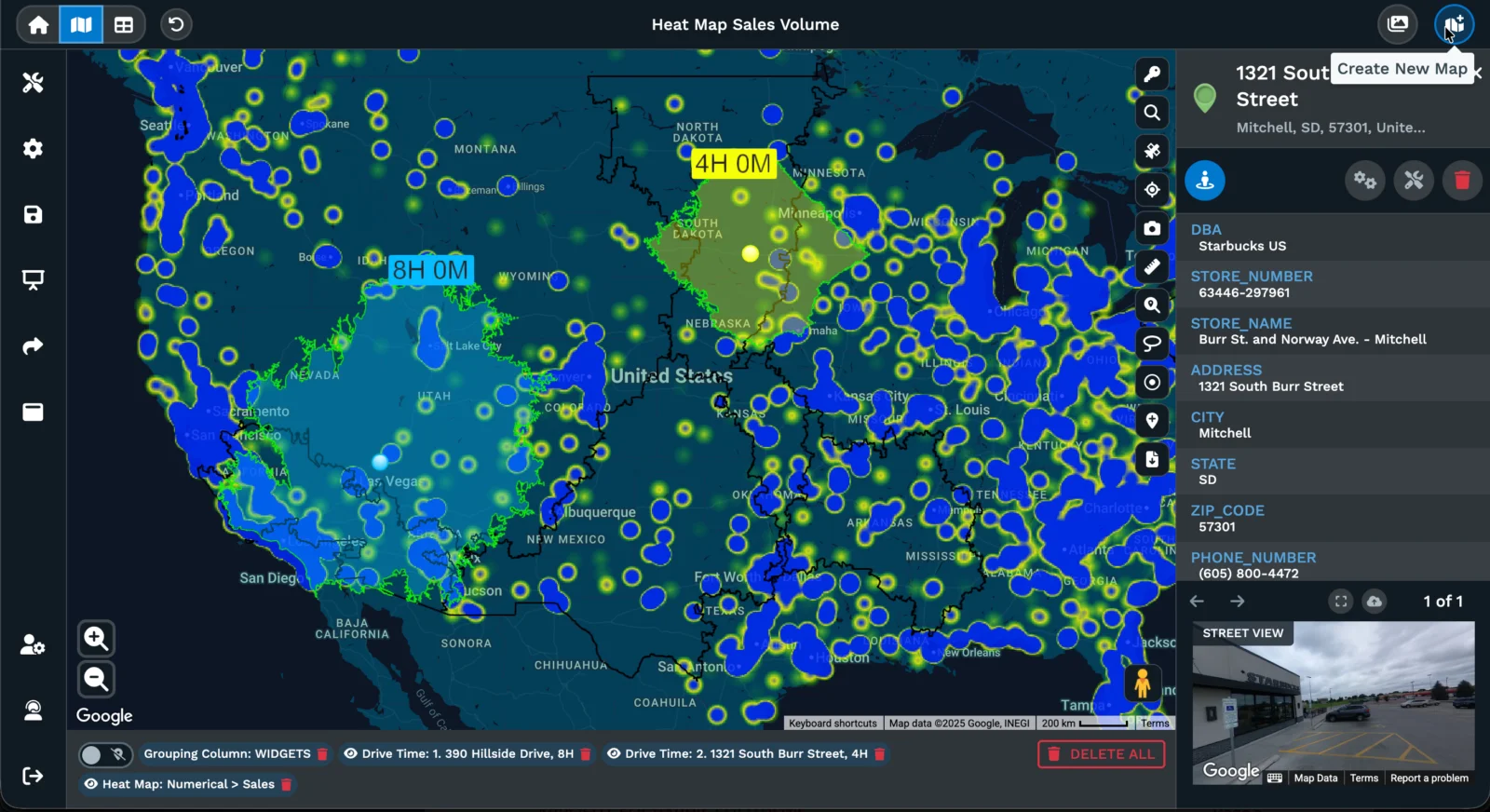Screen dimensions: 1490x812
Task: Go to previous record arrow
Action: 1198,602
